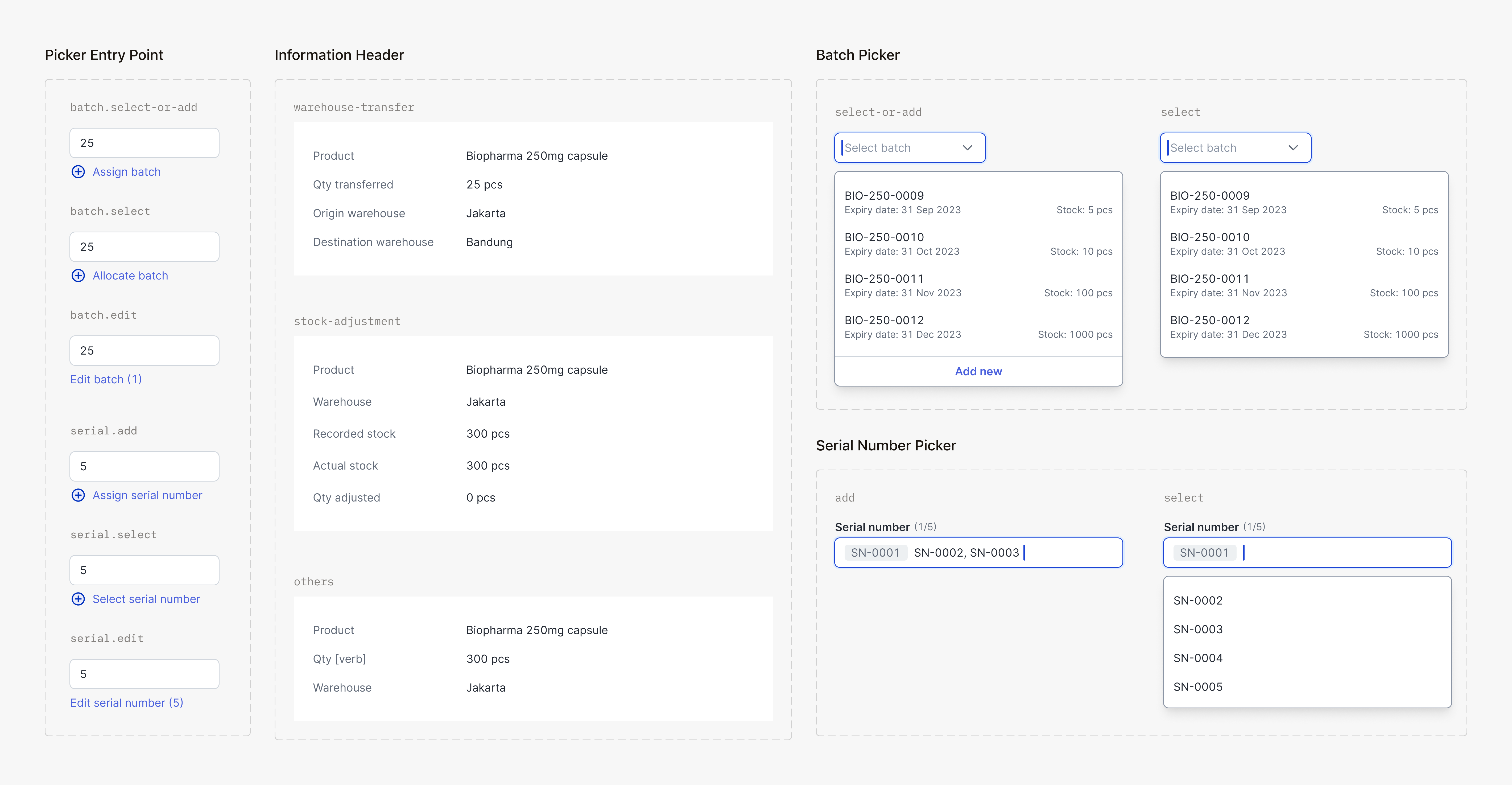Choose BIO-250-0012 in select-or-add list
This screenshot has height=785, width=1512.
(x=978, y=327)
